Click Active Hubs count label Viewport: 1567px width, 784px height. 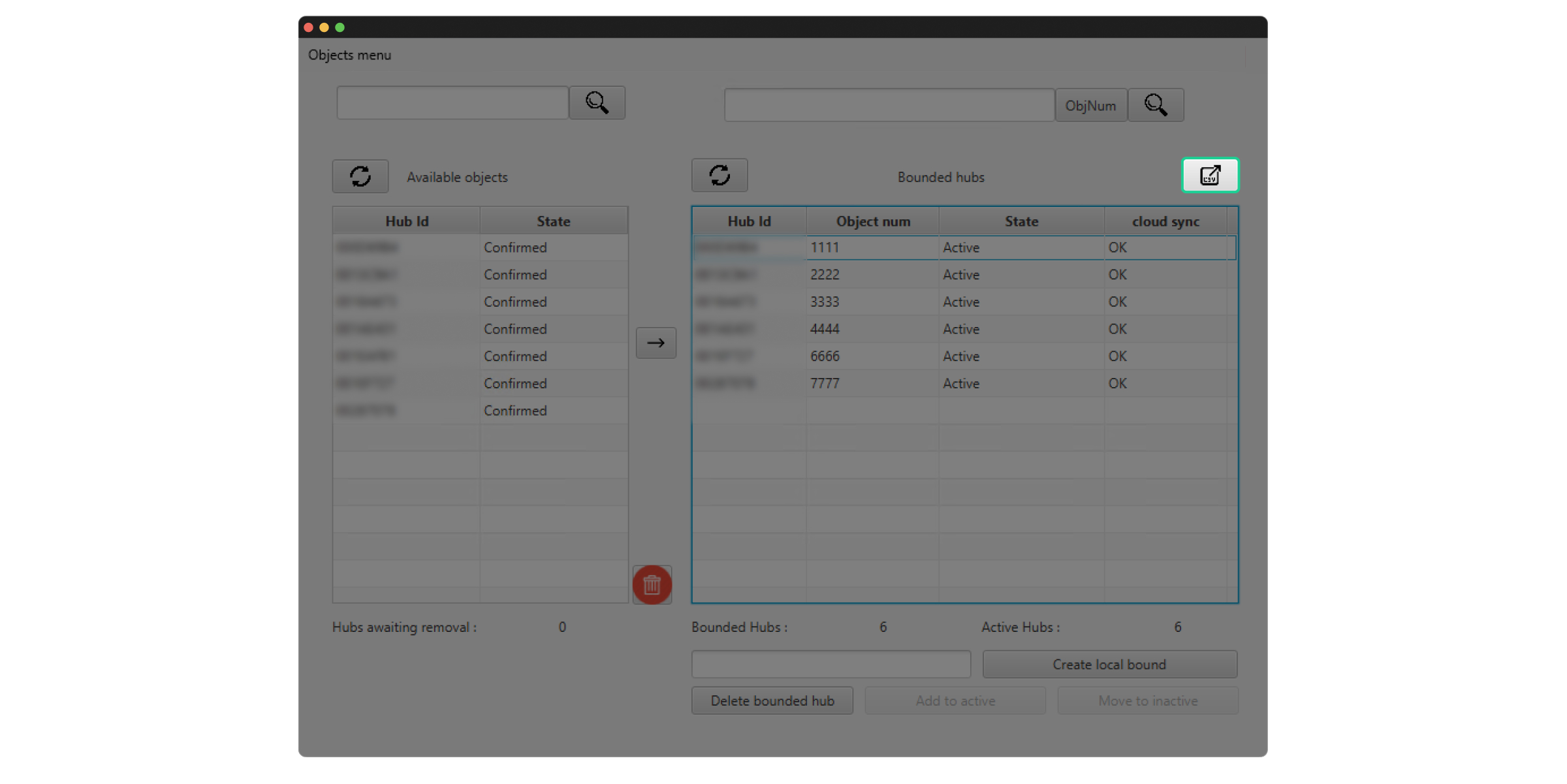pos(1021,627)
